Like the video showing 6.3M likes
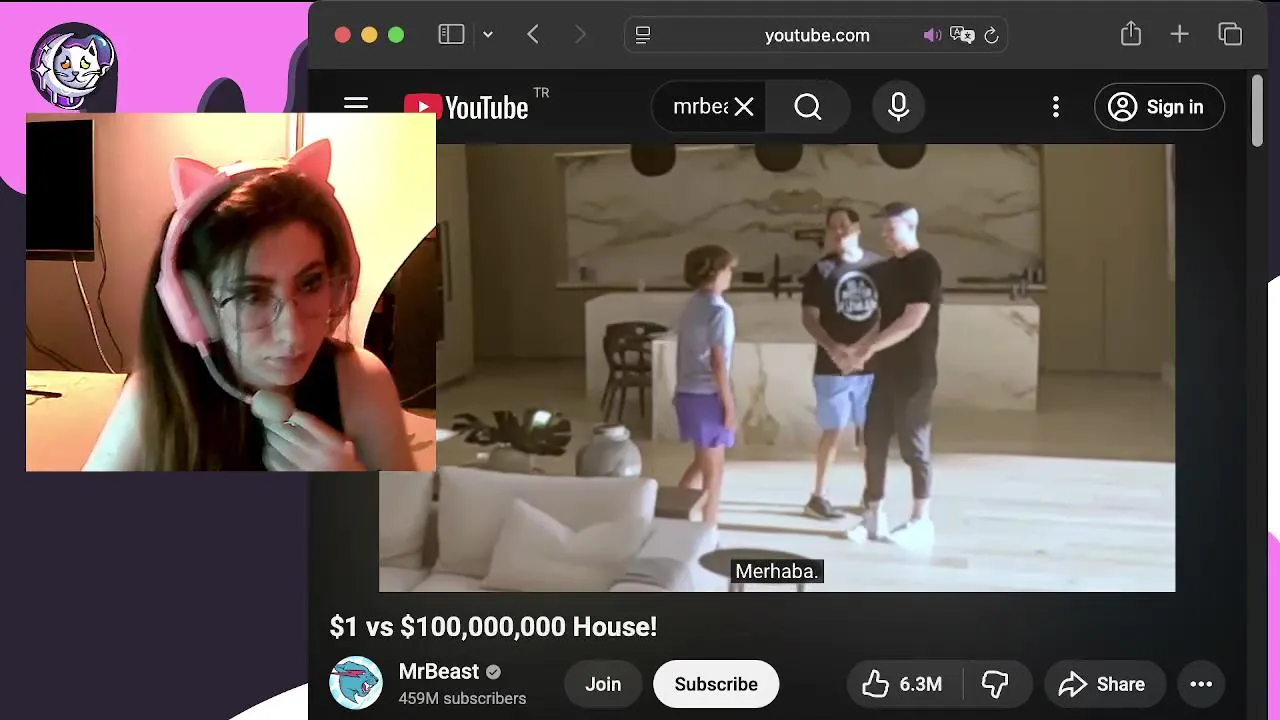This screenshot has width=1280, height=720. point(903,684)
